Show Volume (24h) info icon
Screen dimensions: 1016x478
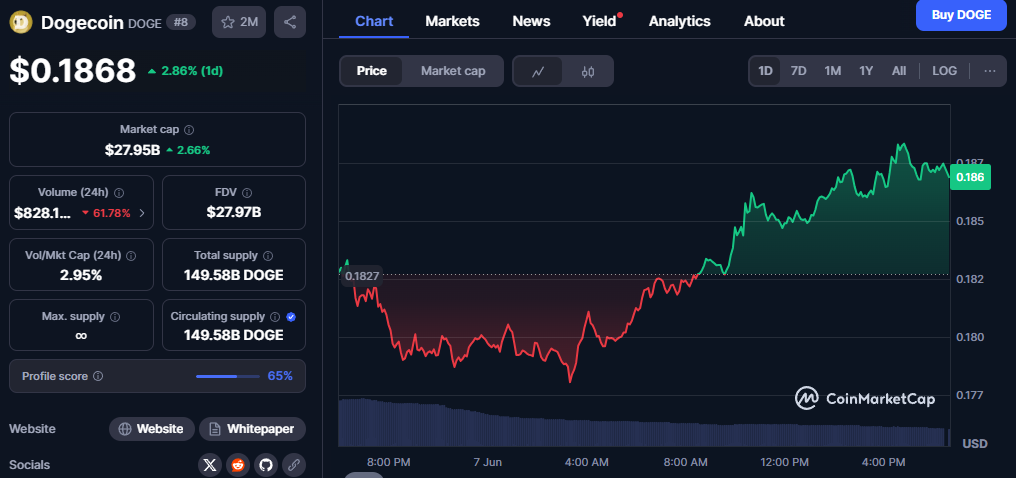click(119, 192)
